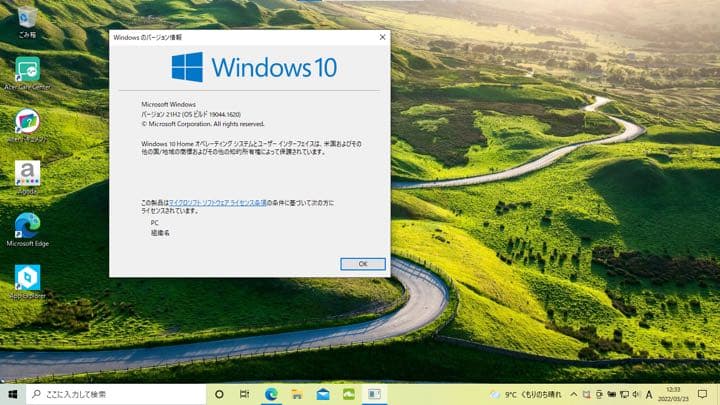Click the battery icon in system tray
720x405 pixels.
tap(612, 394)
